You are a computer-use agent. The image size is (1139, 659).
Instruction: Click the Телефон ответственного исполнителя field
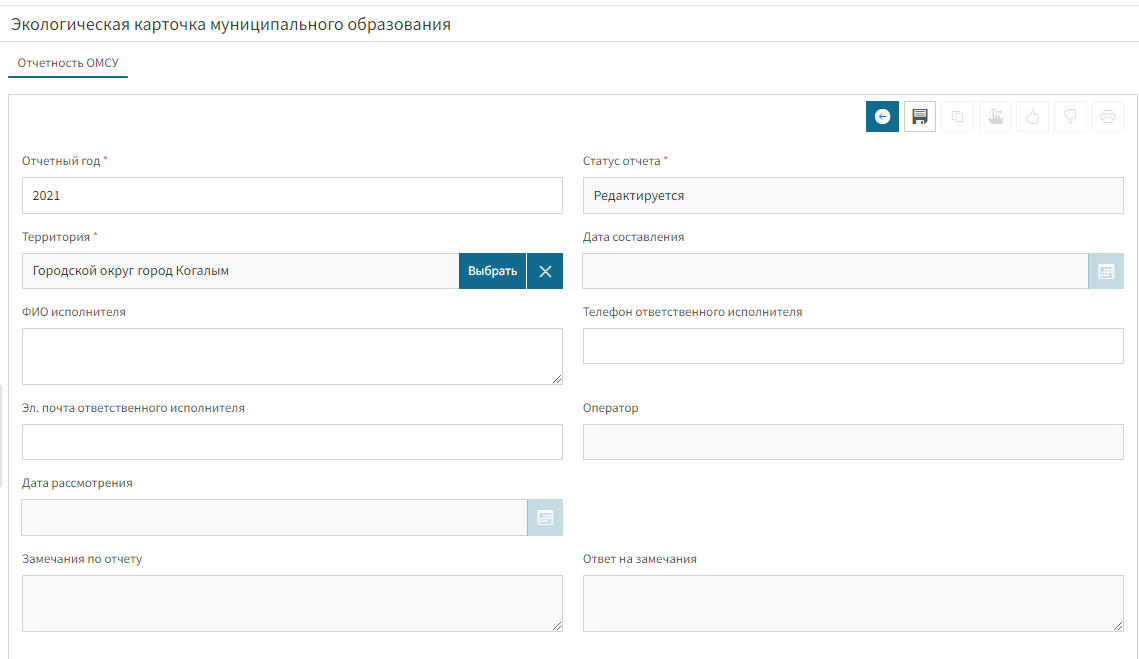(853, 346)
